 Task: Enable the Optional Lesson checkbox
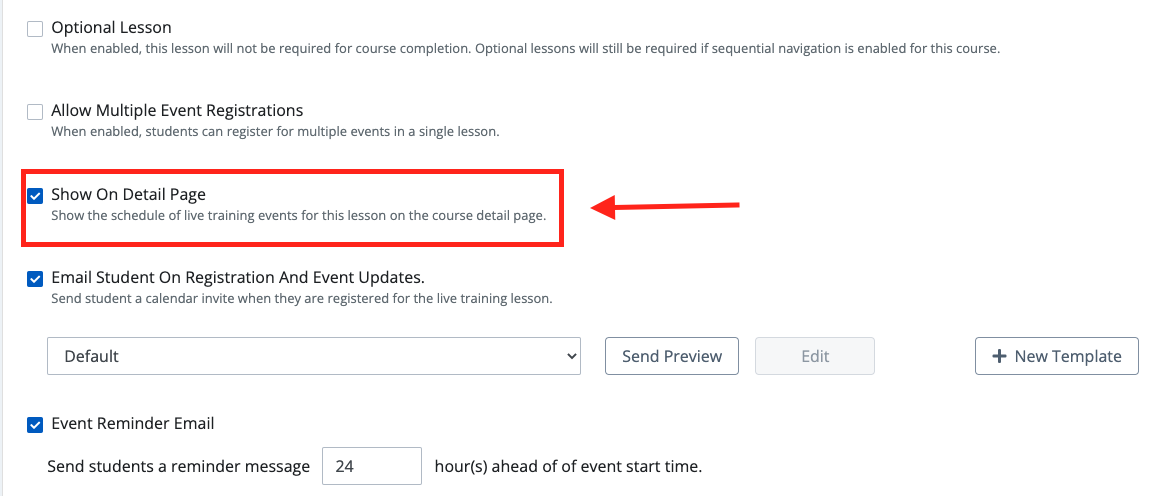[x=35, y=29]
